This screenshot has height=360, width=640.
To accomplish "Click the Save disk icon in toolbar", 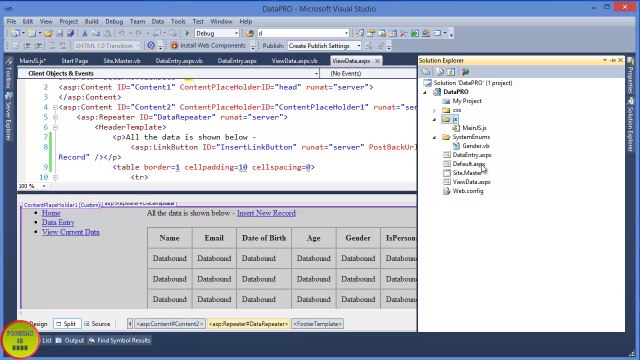I will (60, 33).
